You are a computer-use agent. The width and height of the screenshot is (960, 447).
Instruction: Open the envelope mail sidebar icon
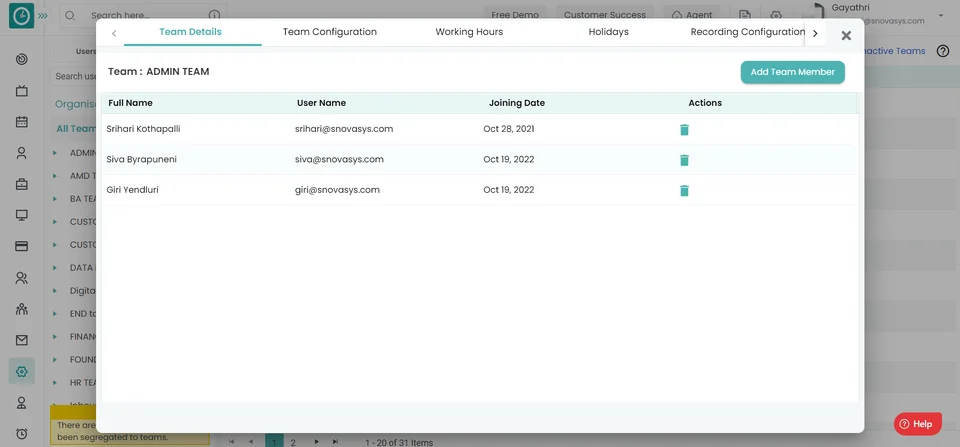click(21, 340)
